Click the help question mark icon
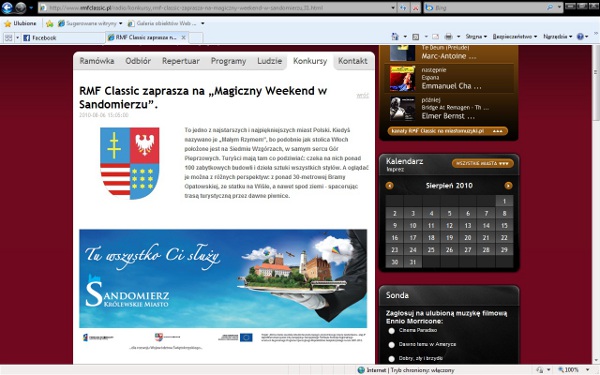The image size is (600, 375). pyautogui.click(x=580, y=37)
